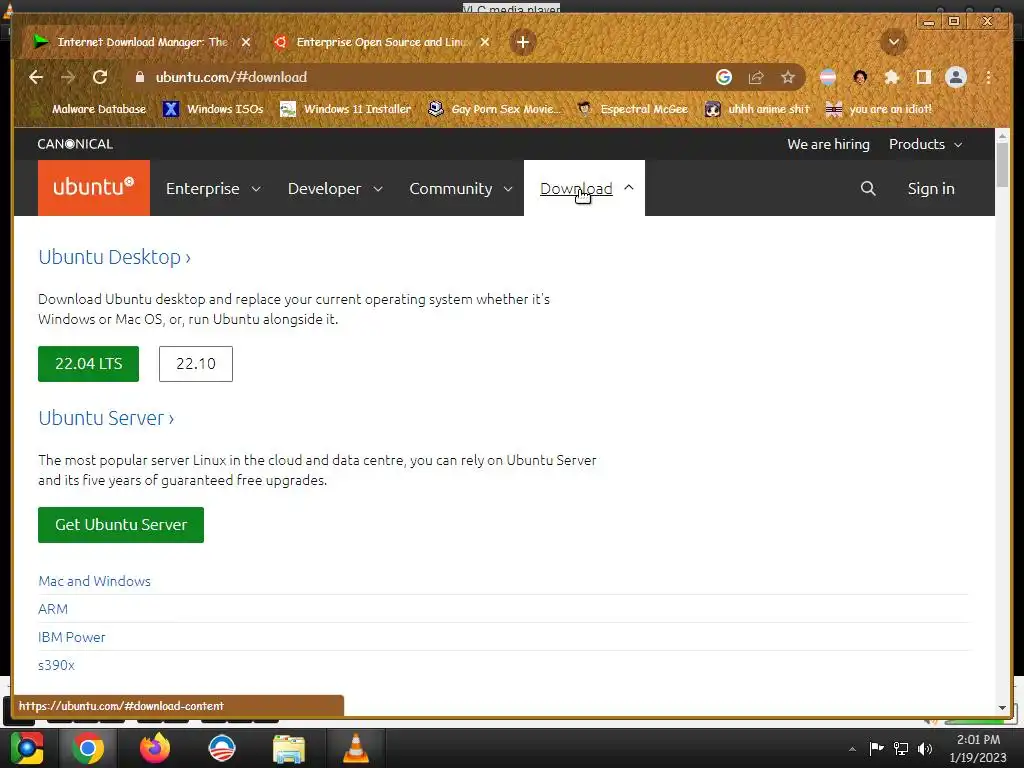The image size is (1024, 768).
Task: Toggle the browser side panel icon
Action: coord(923,77)
